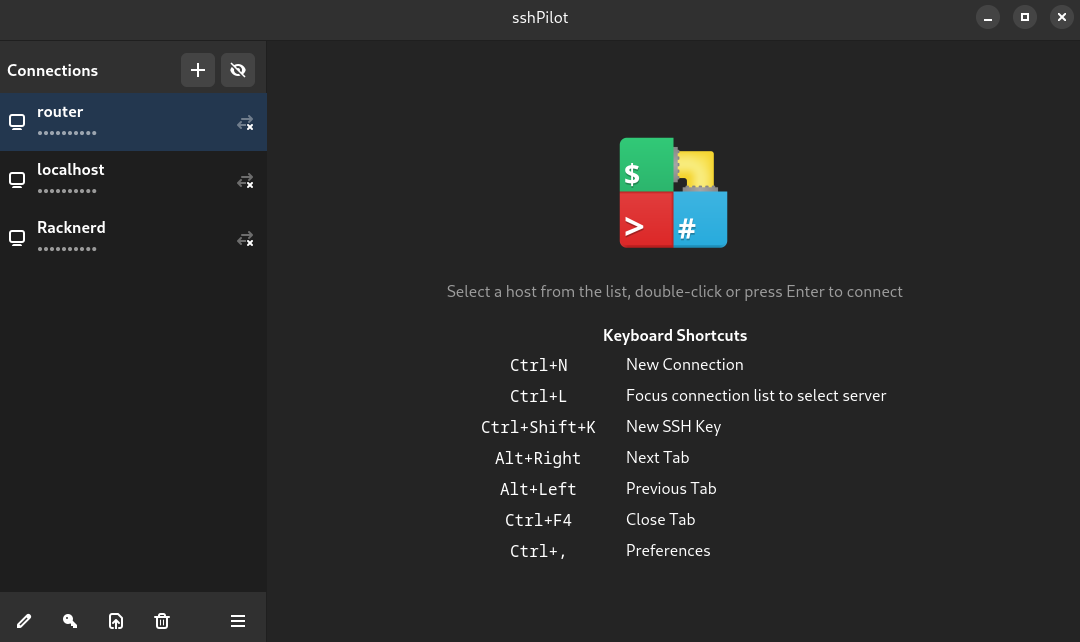Click the Keyboard Shortcuts heading
The image size is (1080, 642).
[x=674, y=335]
